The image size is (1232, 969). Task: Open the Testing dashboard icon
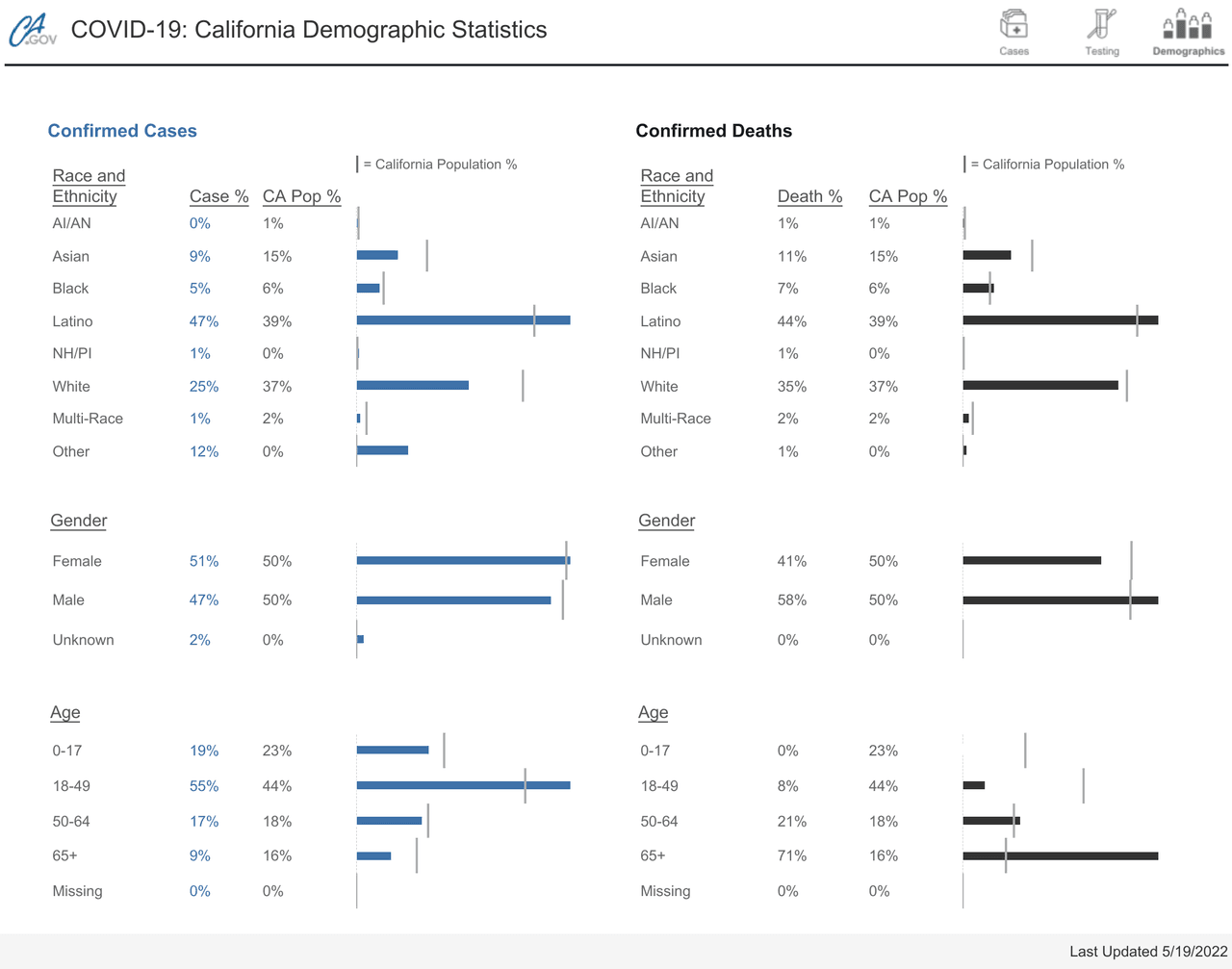coord(1102,31)
